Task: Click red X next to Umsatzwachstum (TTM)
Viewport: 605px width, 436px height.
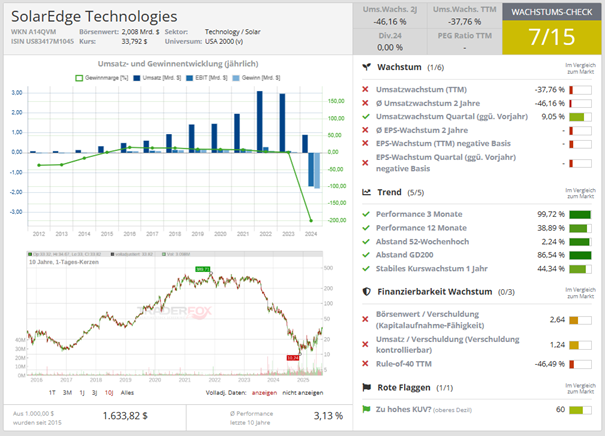Action: tap(365, 90)
